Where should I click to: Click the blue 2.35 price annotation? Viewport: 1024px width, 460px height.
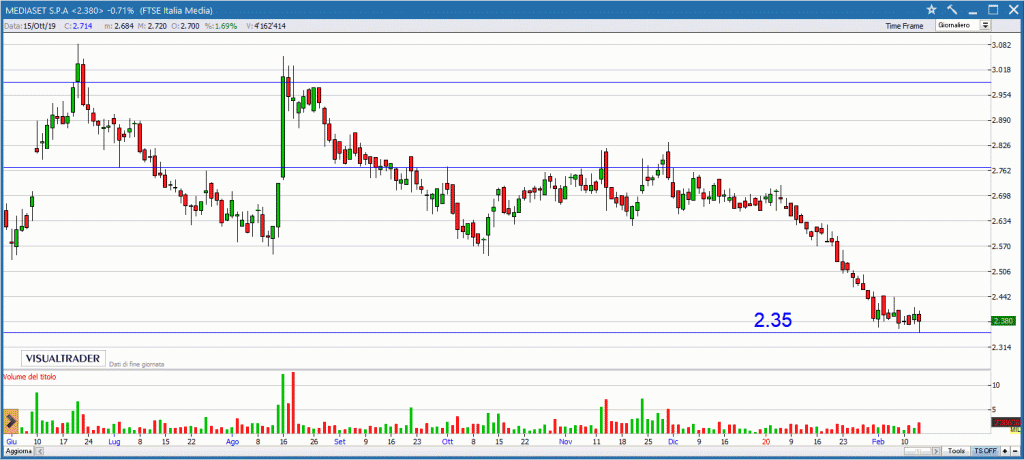pyautogui.click(x=773, y=320)
